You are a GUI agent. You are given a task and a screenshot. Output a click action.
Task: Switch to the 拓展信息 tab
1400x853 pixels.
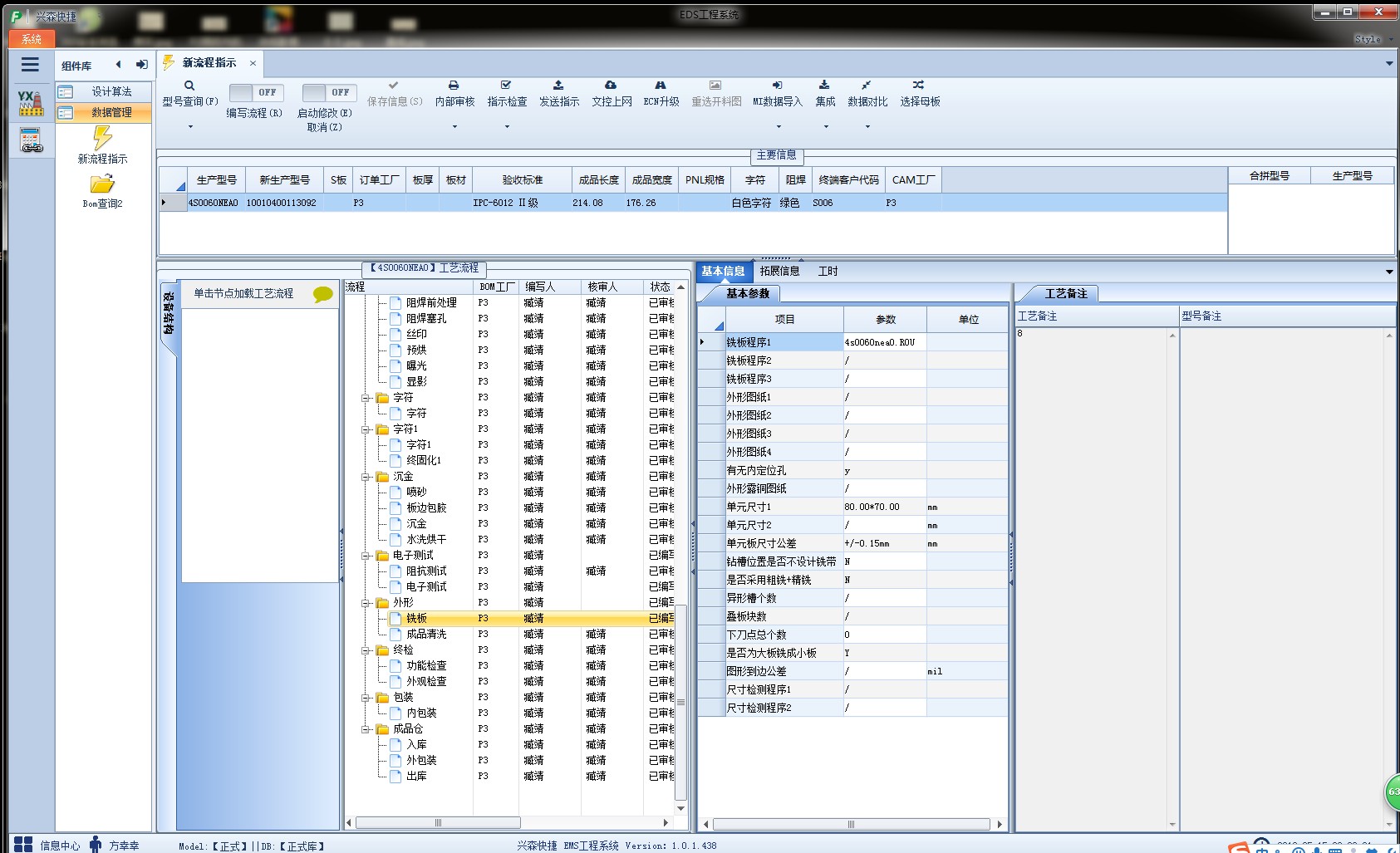(779, 271)
